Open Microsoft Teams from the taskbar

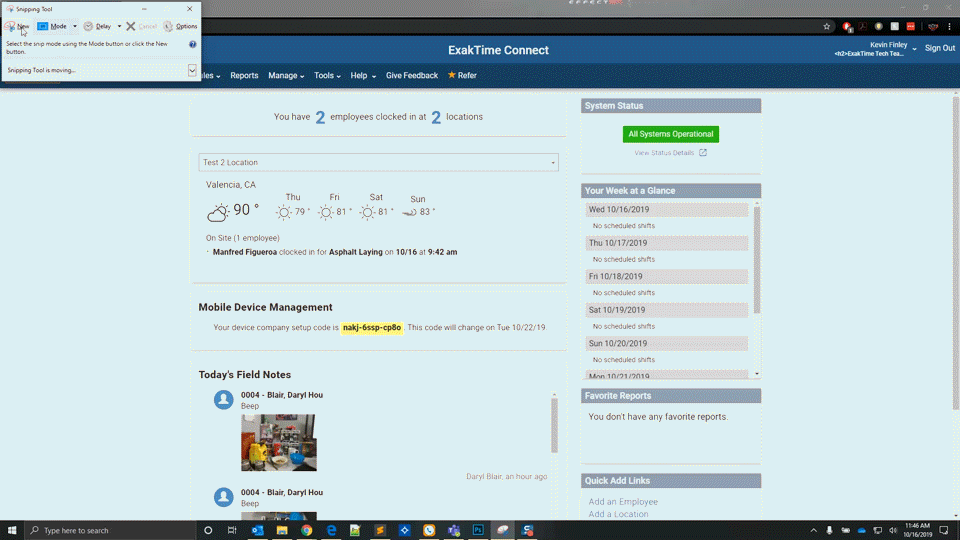tap(454, 530)
